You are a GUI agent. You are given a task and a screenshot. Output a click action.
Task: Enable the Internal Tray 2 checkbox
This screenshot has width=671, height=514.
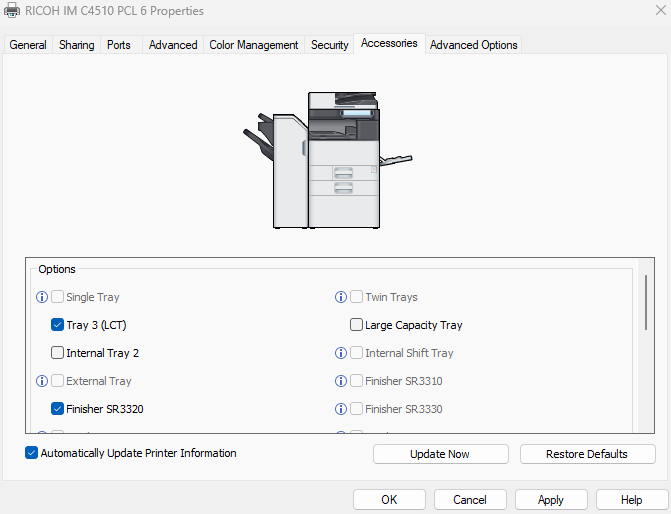pyautogui.click(x=57, y=353)
